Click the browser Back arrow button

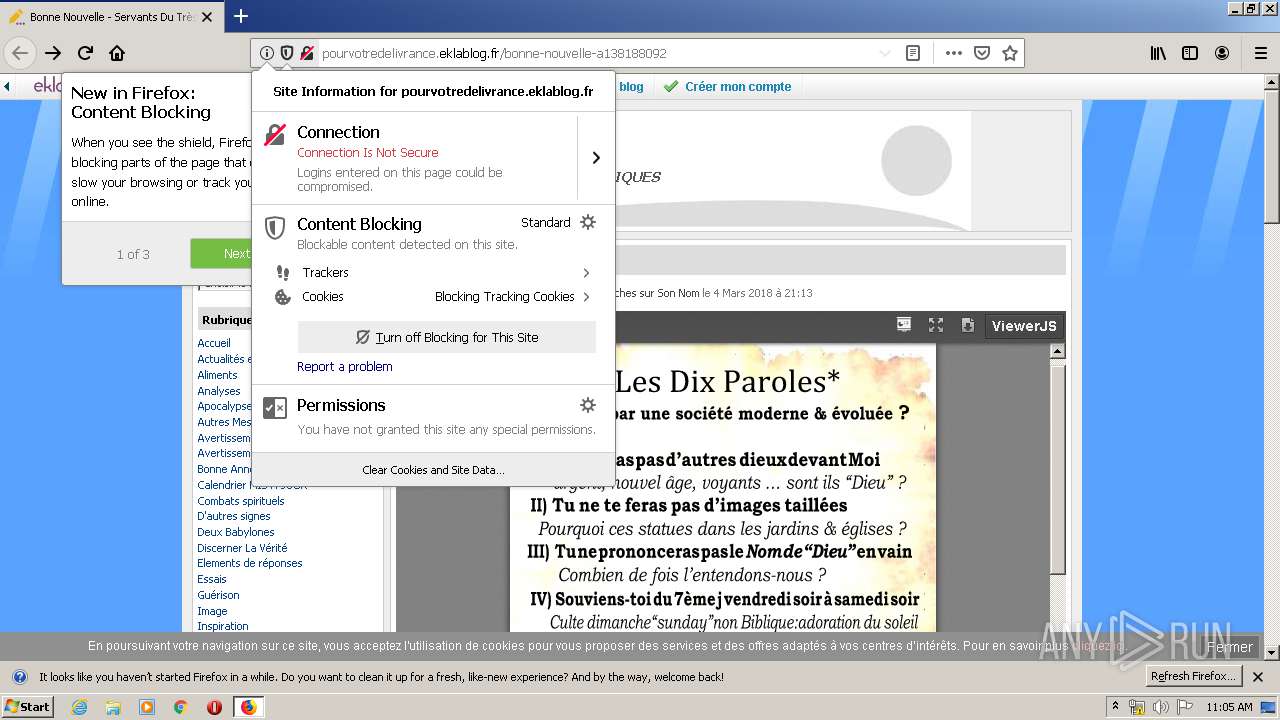20,53
